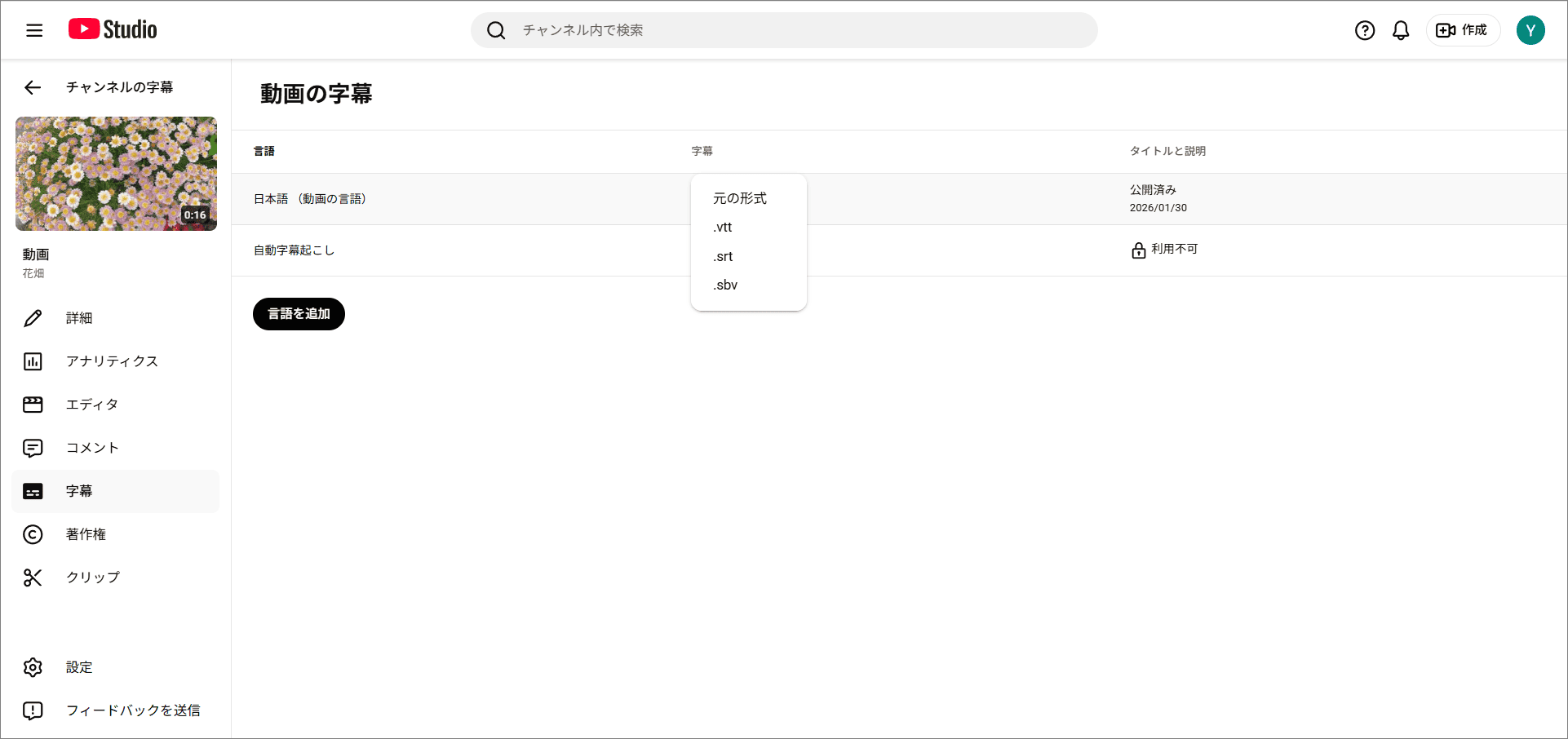Go back via the チャンネルの字幕 arrow
This screenshot has height=739, width=1568.
point(33,87)
